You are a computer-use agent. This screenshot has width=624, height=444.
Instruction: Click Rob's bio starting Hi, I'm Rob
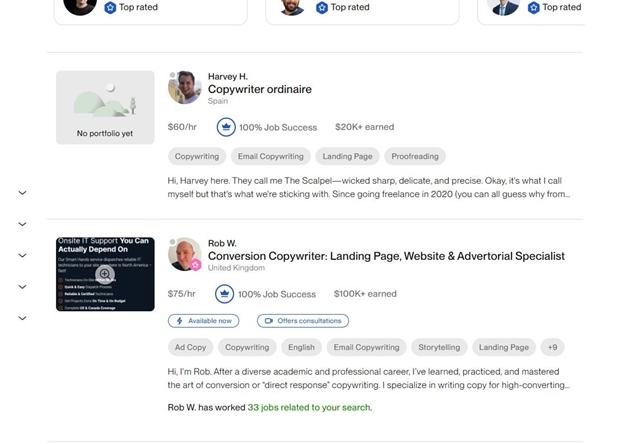point(369,378)
